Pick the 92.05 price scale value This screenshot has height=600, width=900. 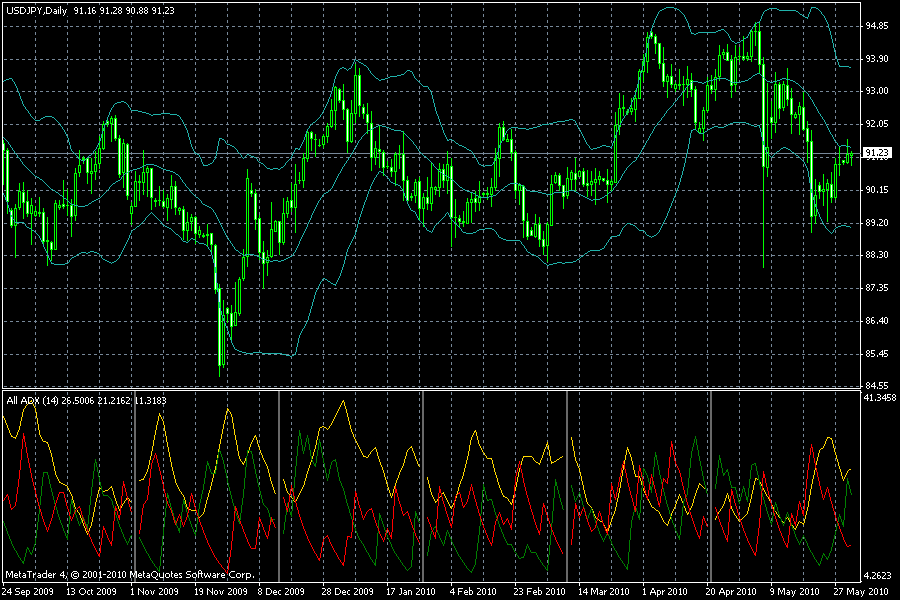tap(877, 123)
